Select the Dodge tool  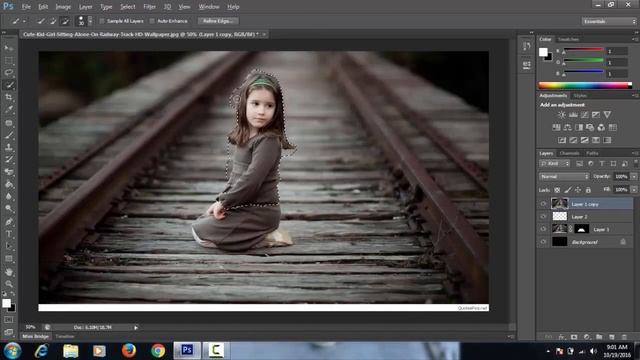[9, 209]
